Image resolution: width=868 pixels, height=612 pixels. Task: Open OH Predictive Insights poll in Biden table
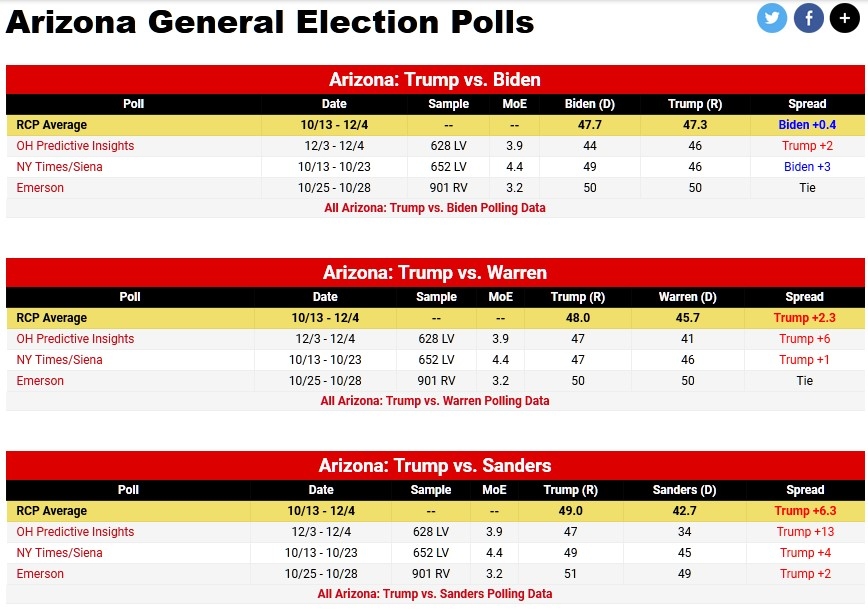click(75, 146)
